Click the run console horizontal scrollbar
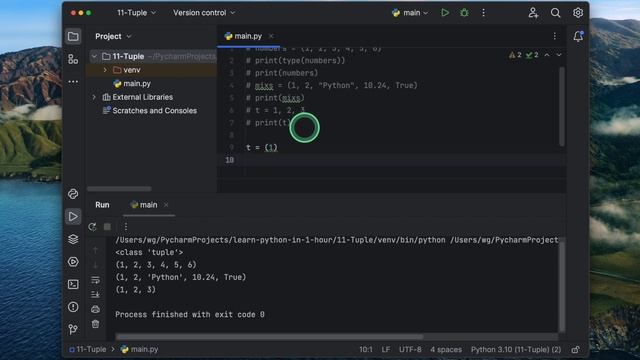The image size is (640, 360). (x=269, y=337)
